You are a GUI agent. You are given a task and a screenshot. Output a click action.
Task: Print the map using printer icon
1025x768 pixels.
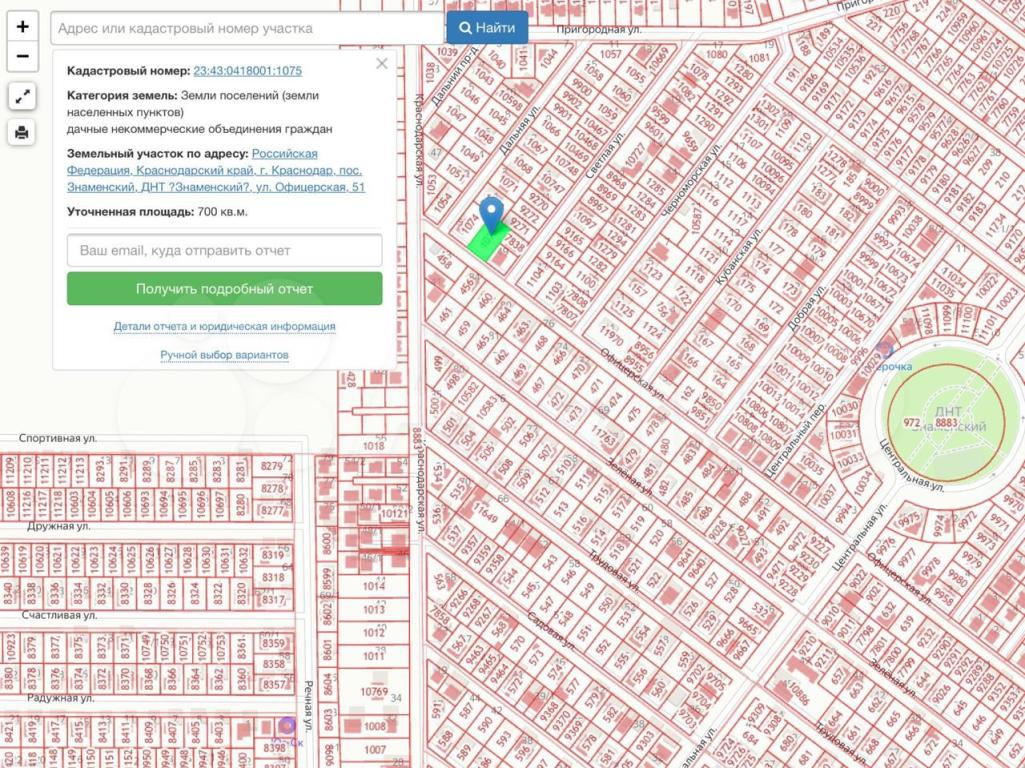(x=22, y=132)
